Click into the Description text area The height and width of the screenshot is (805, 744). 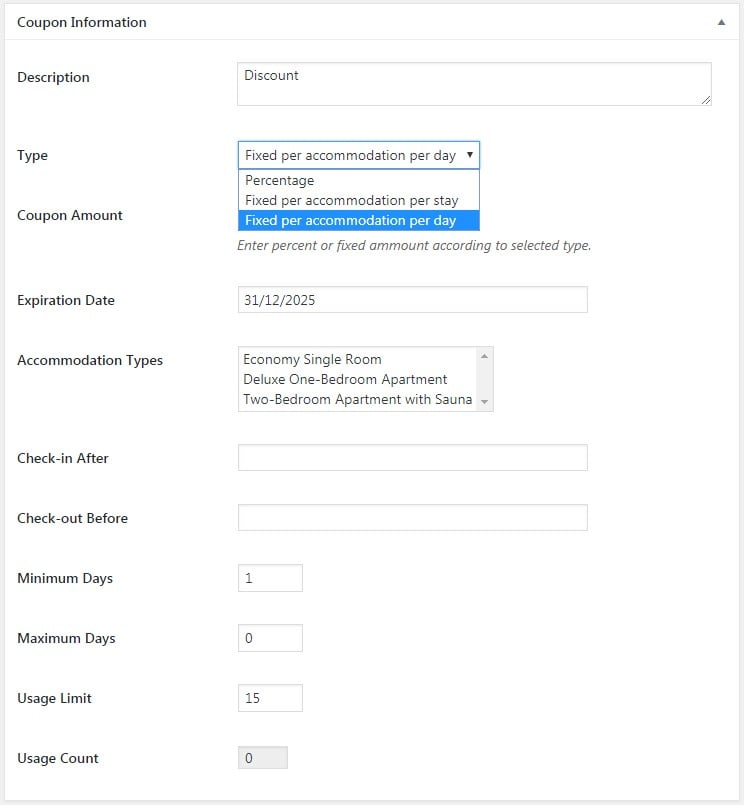(474, 84)
